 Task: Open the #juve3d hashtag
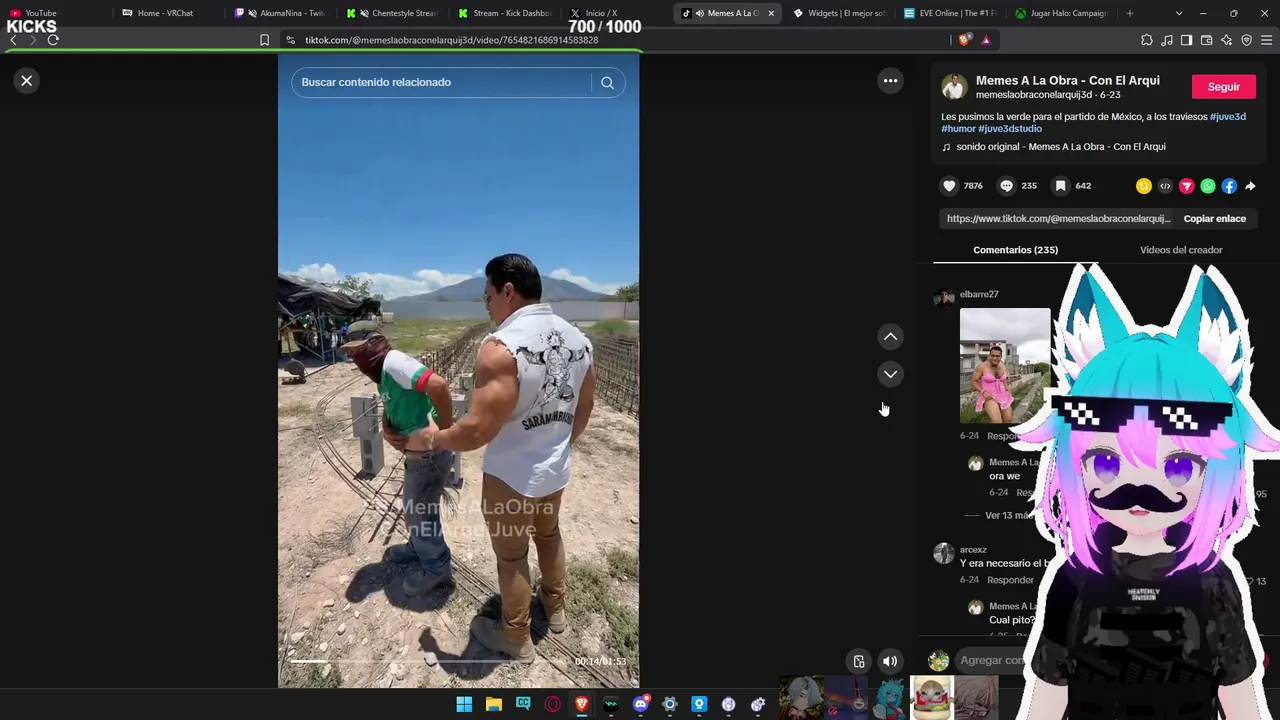coord(1228,117)
